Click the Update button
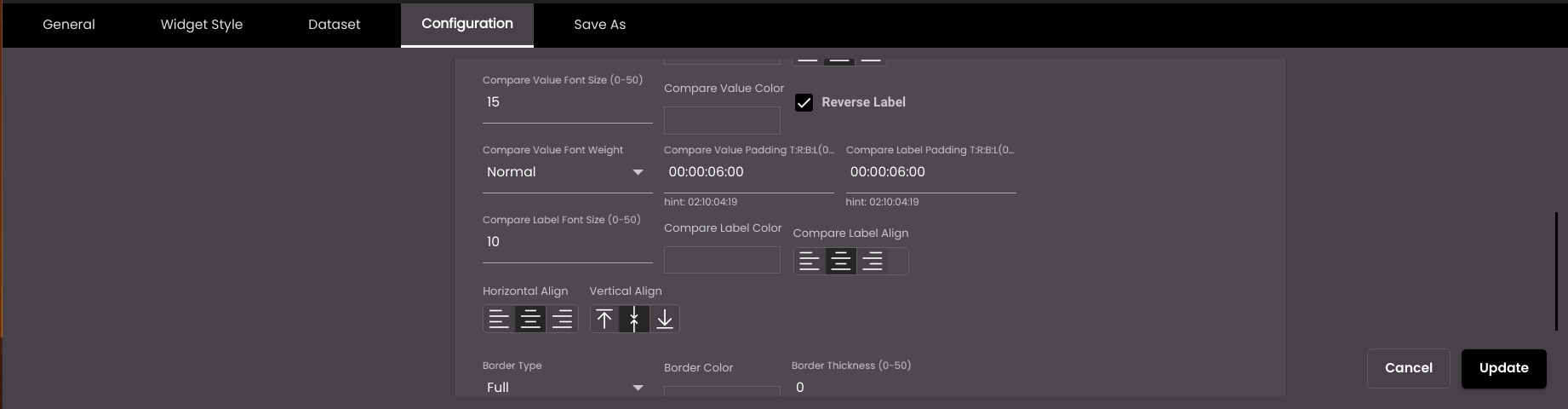This screenshot has height=409, width=1568. tap(1504, 368)
